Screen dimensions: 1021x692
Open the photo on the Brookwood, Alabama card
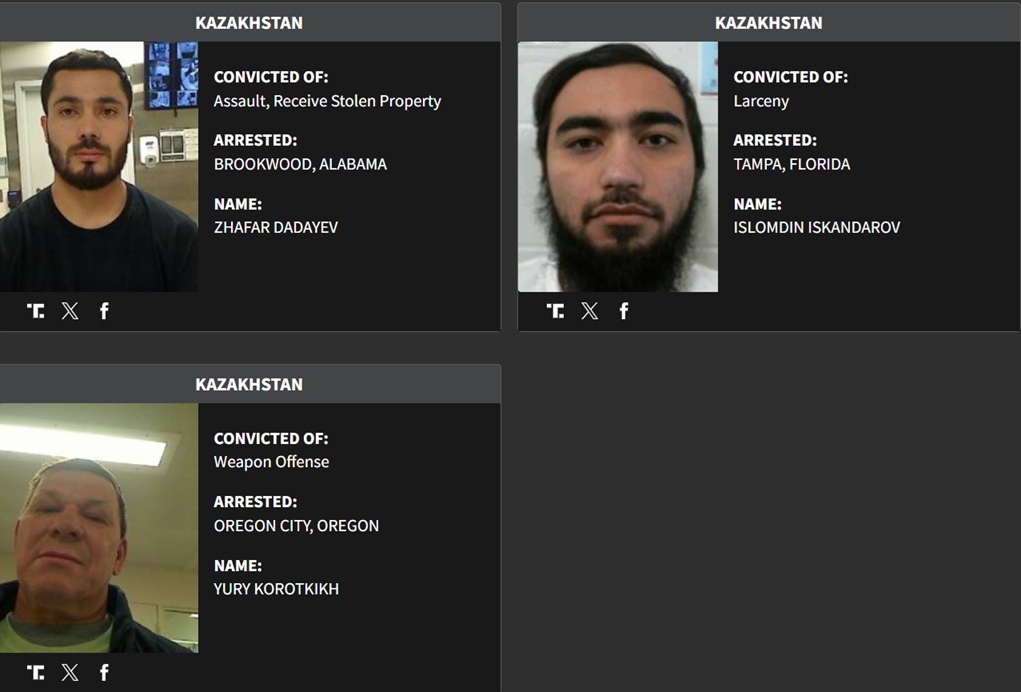(99, 167)
